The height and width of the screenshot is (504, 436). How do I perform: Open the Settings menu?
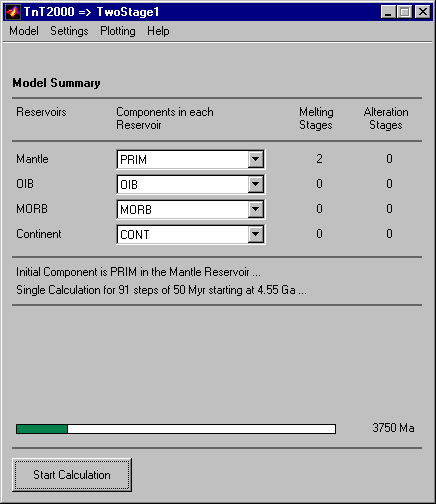pyautogui.click(x=69, y=31)
